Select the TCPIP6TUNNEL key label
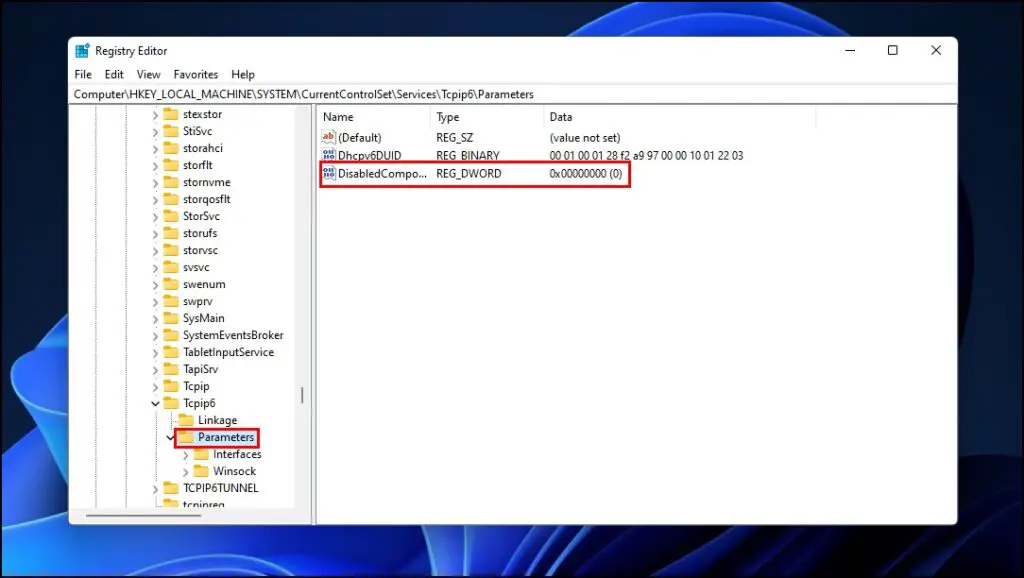1024x578 pixels. (x=221, y=488)
